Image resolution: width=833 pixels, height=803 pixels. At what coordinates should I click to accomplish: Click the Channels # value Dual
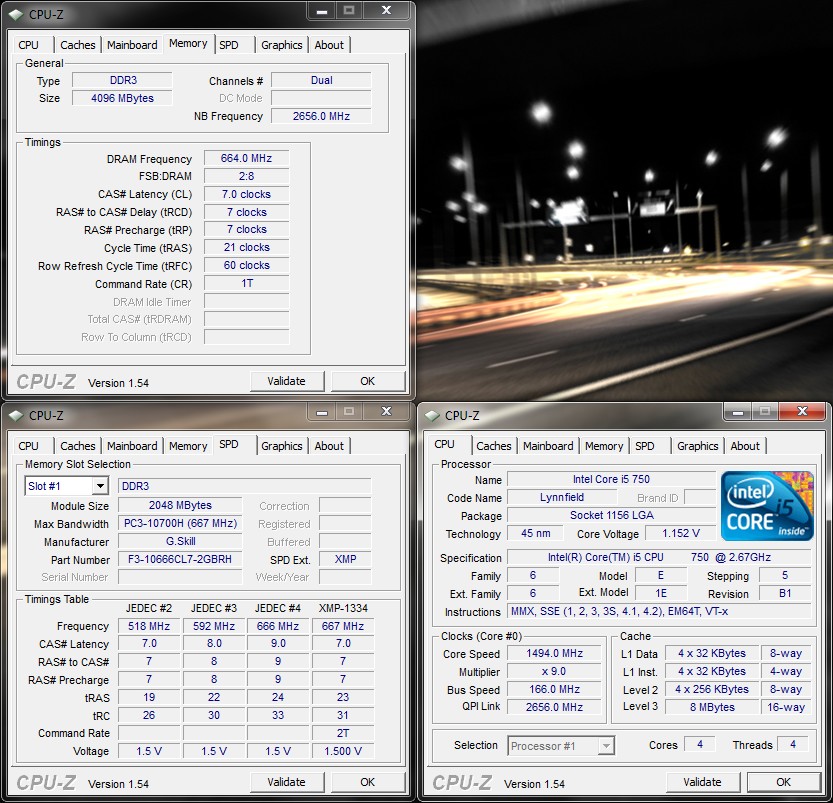[x=321, y=80]
